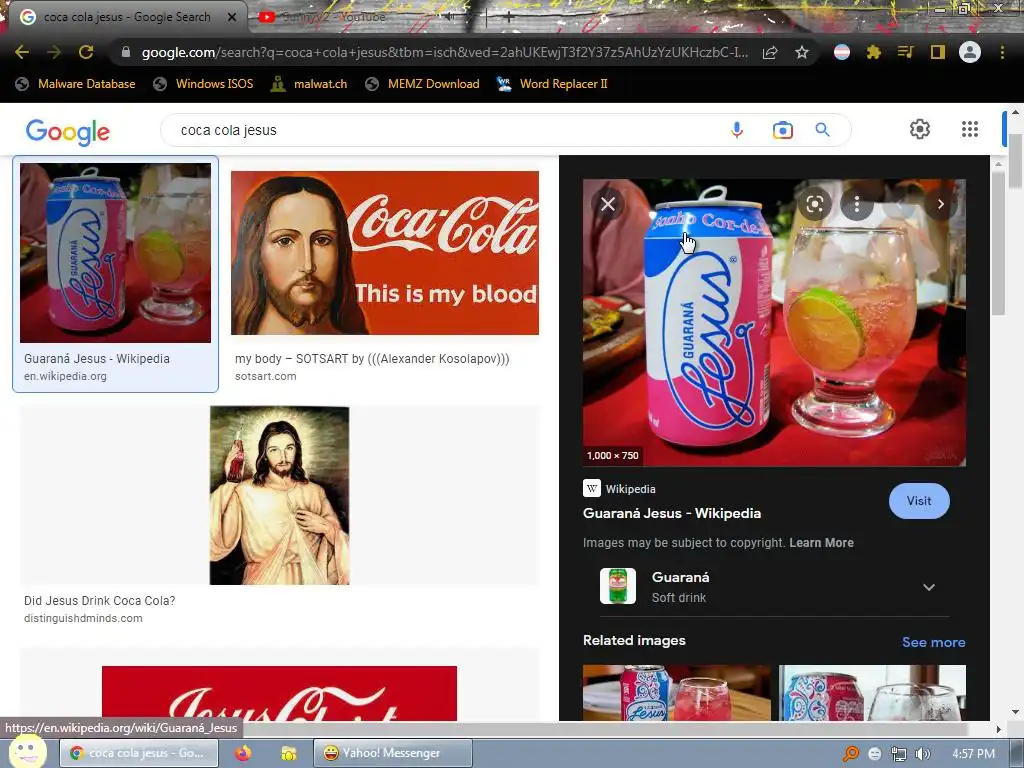1024x768 pixels.
Task: Close the coca cola jesus tab
Action: point(231,17)
